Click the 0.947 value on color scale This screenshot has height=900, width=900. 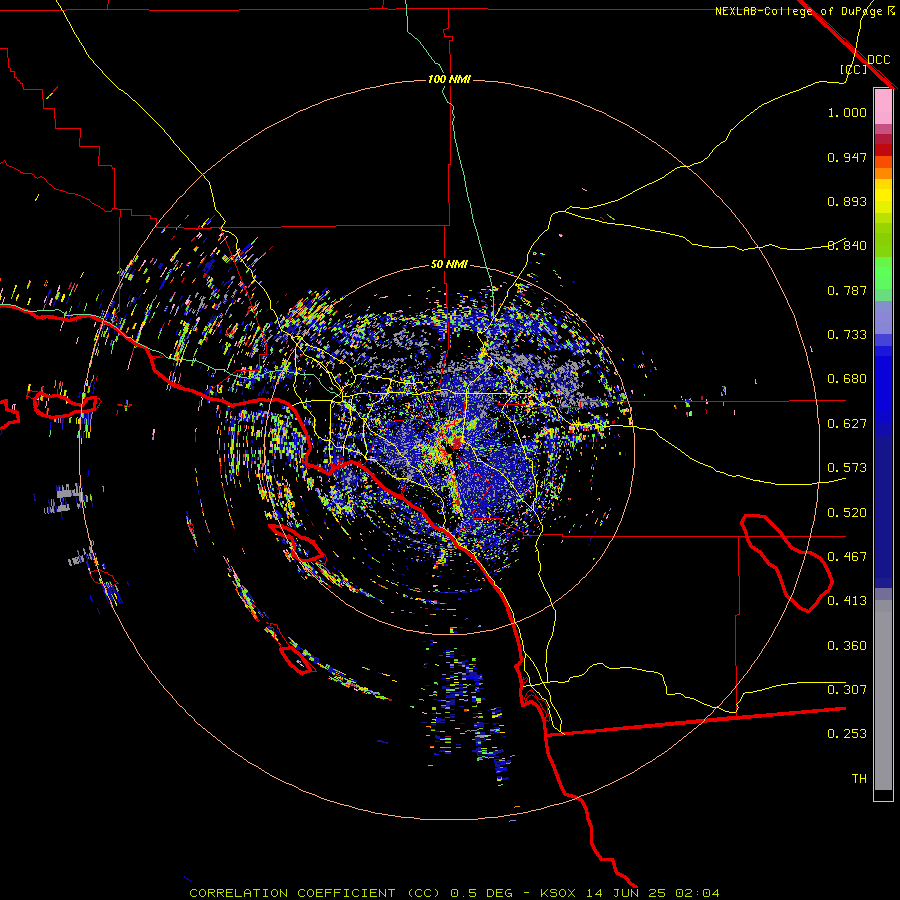click(847, 157)
